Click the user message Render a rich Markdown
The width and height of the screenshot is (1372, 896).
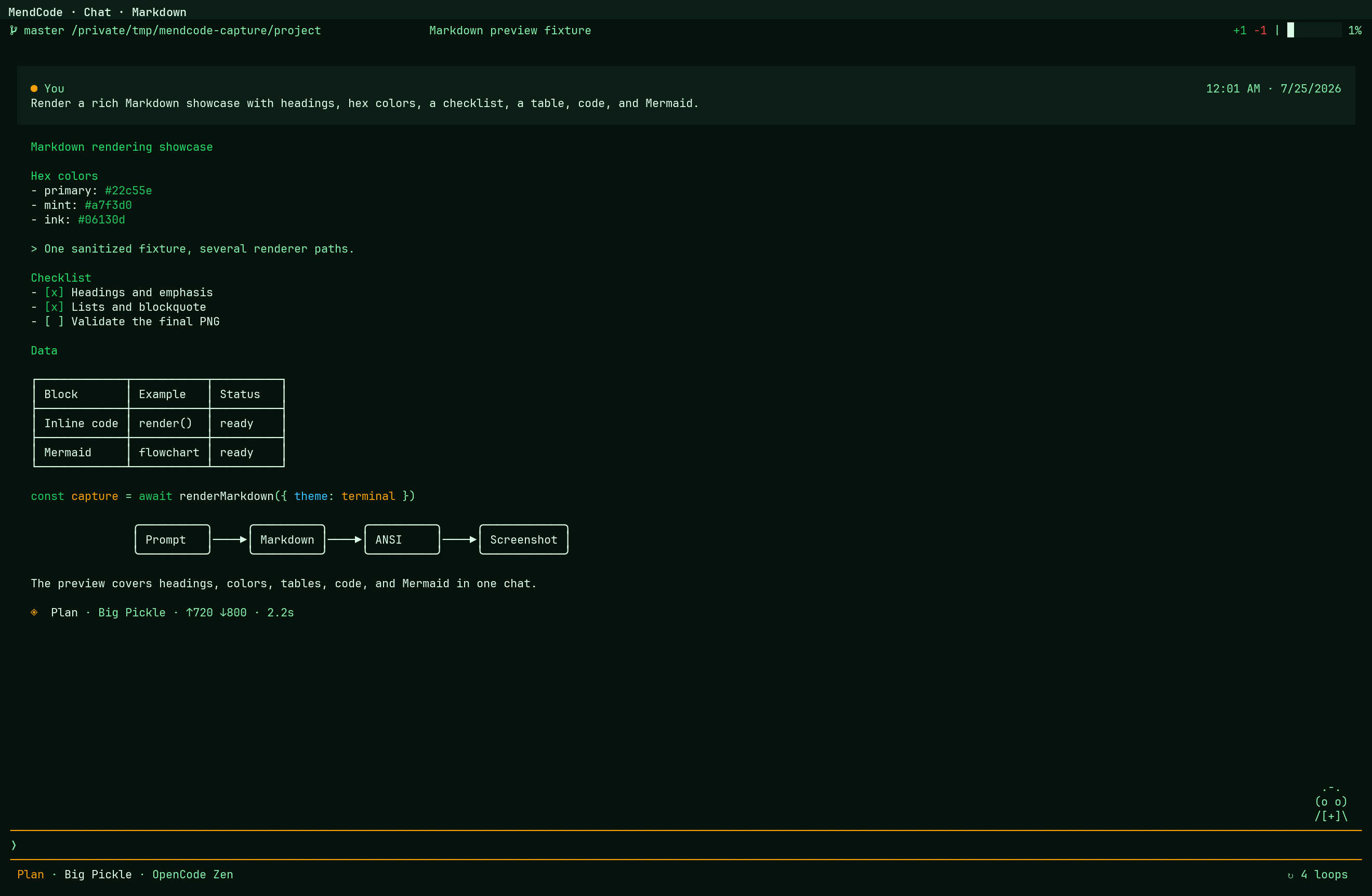pyautogui.click(x=365, y=103)
